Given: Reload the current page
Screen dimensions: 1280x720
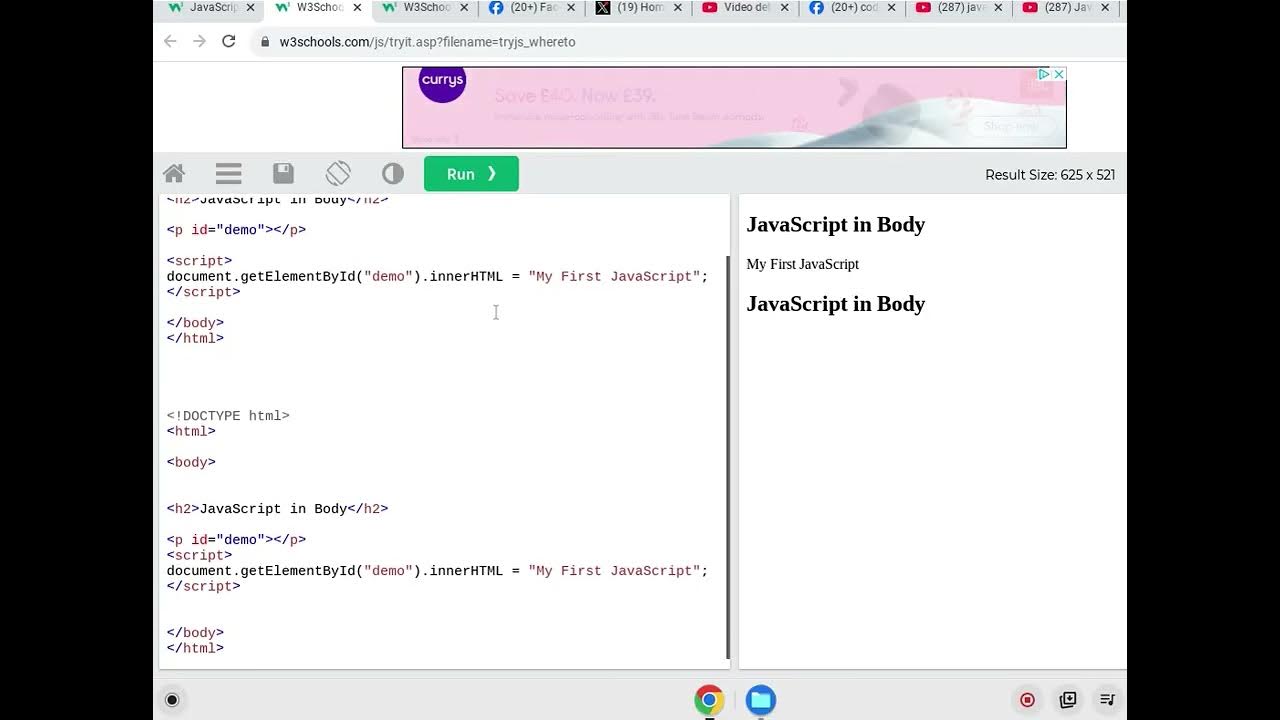Looking at the screenshot, I should 229,41.
